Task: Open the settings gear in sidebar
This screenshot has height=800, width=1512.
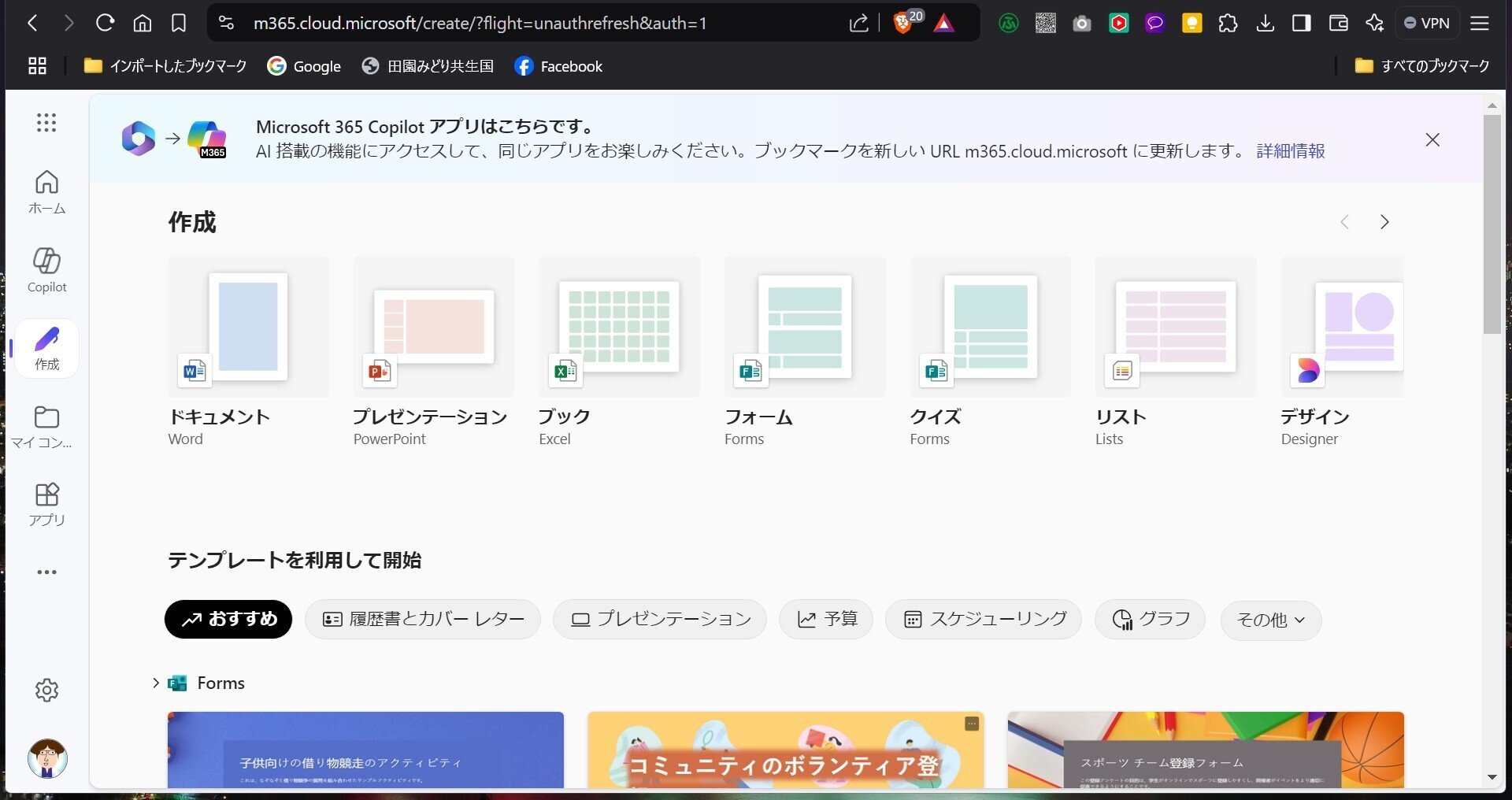Action: pos(46,690)
